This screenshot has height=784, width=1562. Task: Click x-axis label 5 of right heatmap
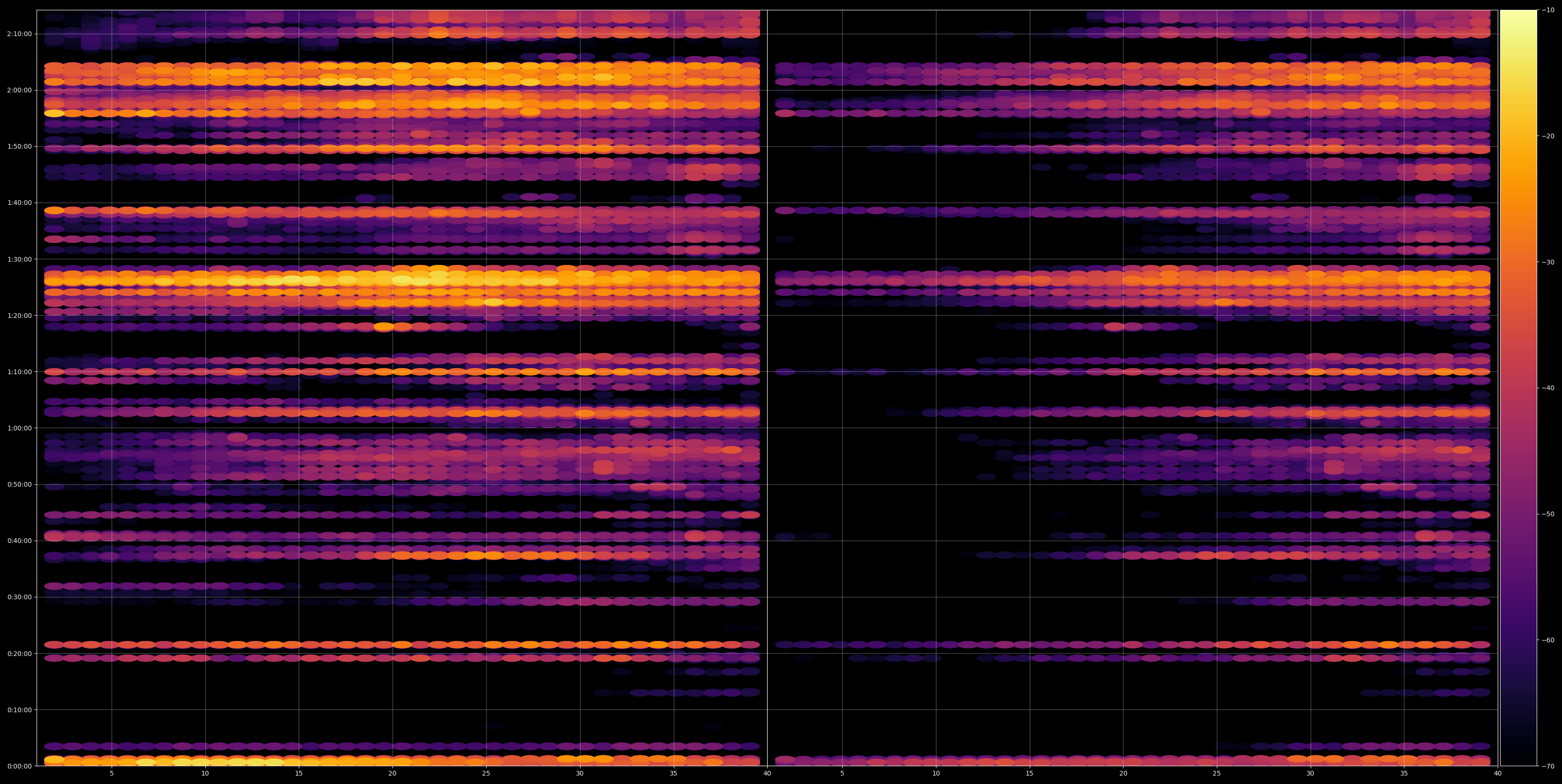(842, 774)
